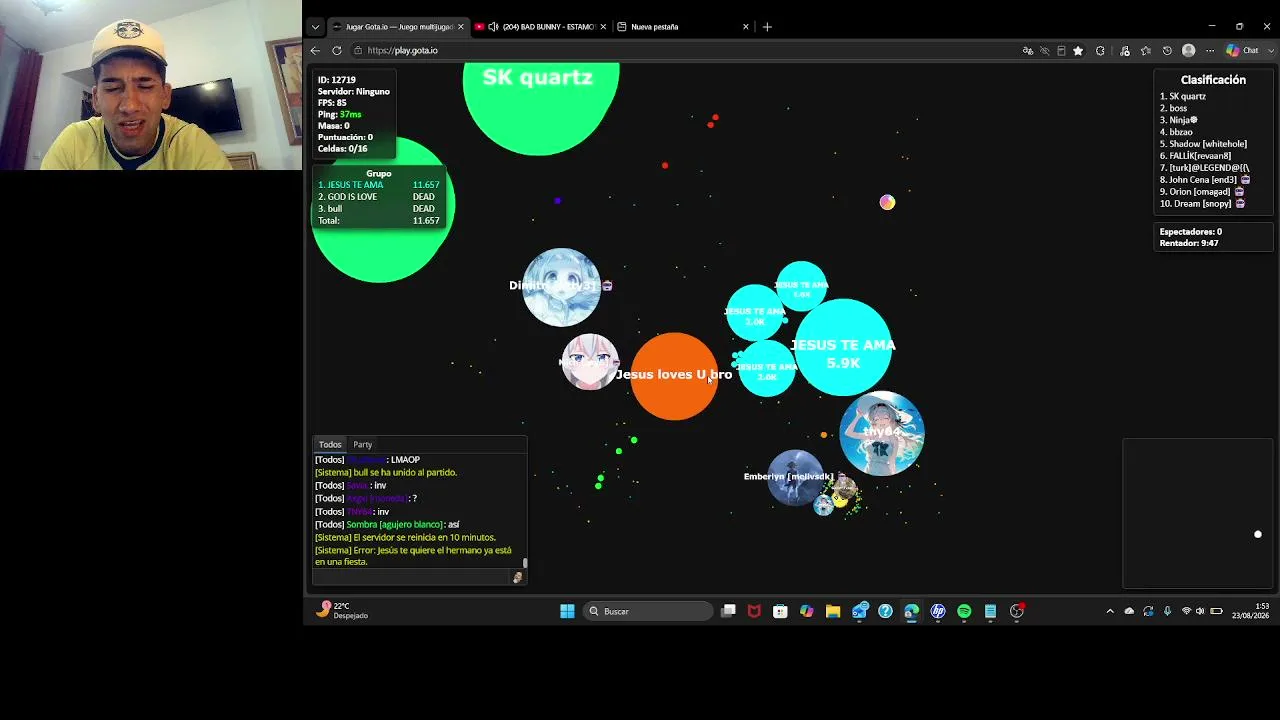The image size is (1280, 720).
Task: Click the orange Jesus loves U bro cell
Action: [x=674, y=376]
